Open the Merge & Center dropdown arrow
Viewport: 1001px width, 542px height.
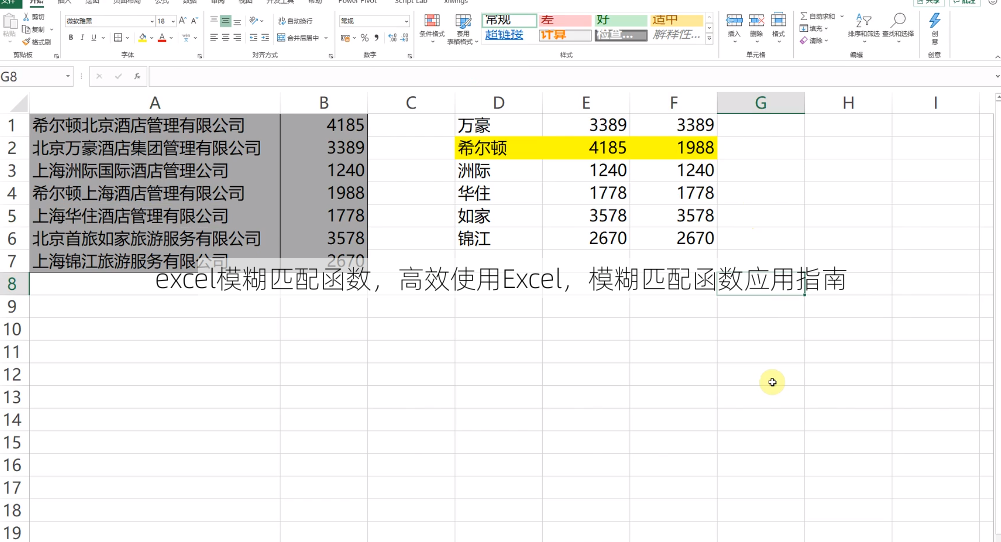(326, 38)
